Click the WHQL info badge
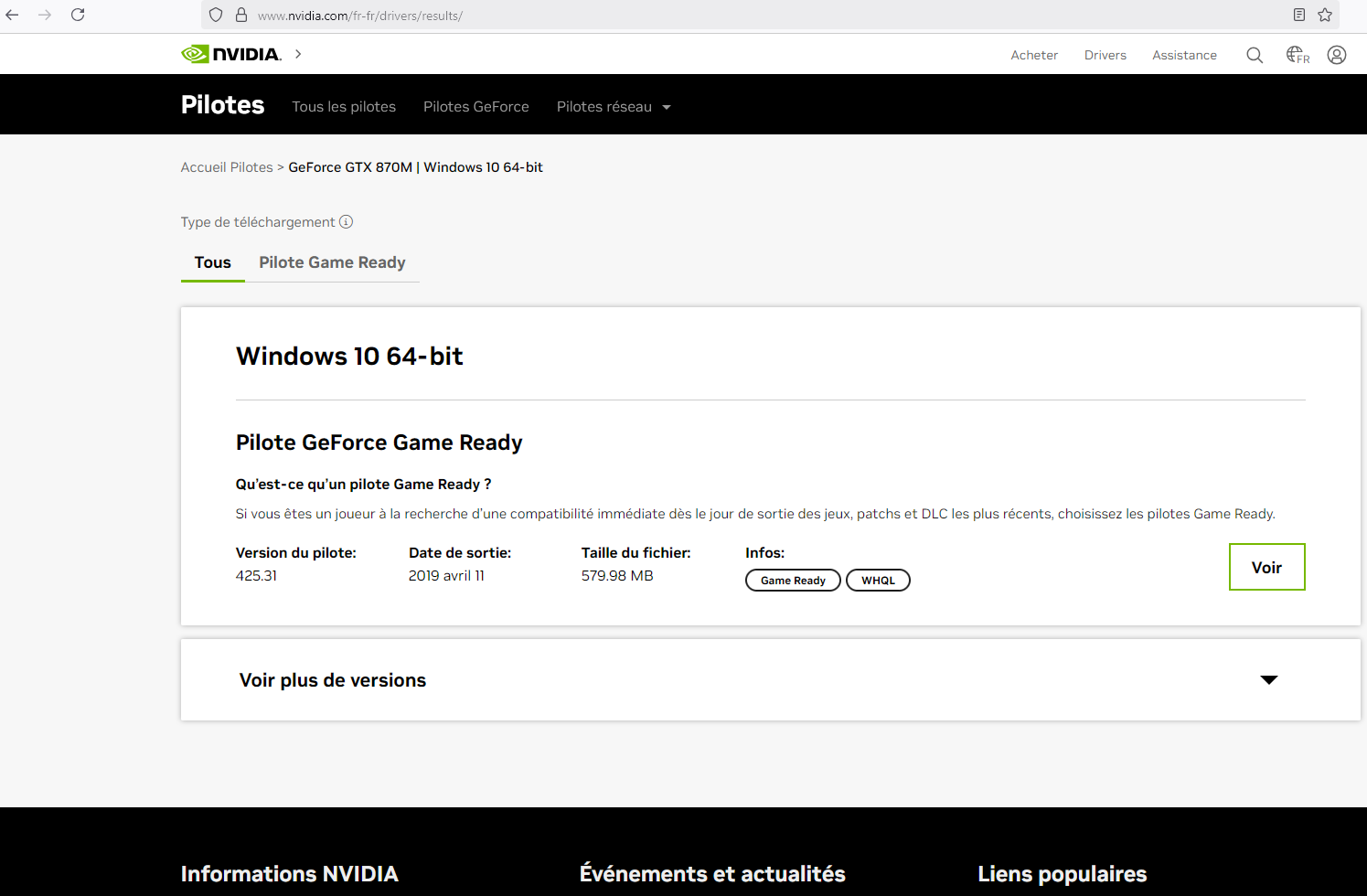The height and width of the screenshot is (896, 1367). click(878, 581)
